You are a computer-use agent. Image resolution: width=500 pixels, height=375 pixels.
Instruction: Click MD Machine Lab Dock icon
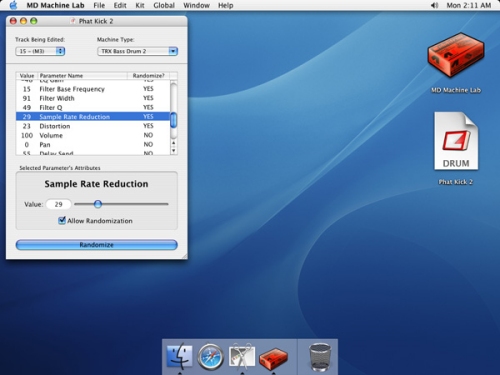(x=273, y=358)
